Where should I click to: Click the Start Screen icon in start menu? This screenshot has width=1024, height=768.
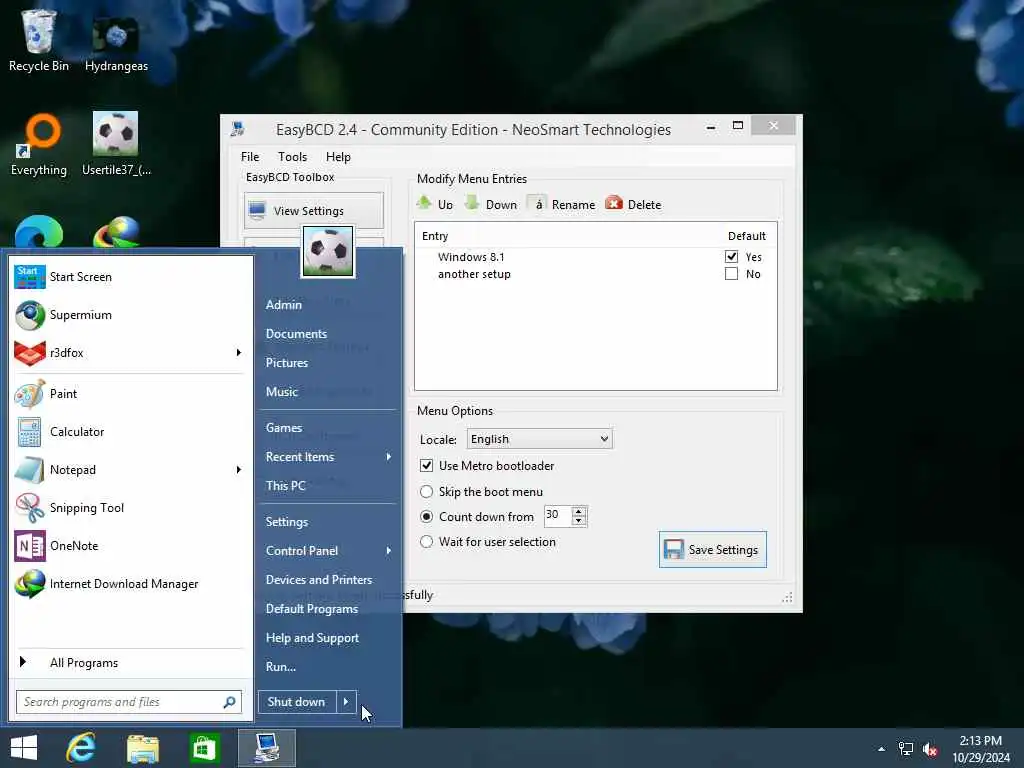(x=30, y=277)
